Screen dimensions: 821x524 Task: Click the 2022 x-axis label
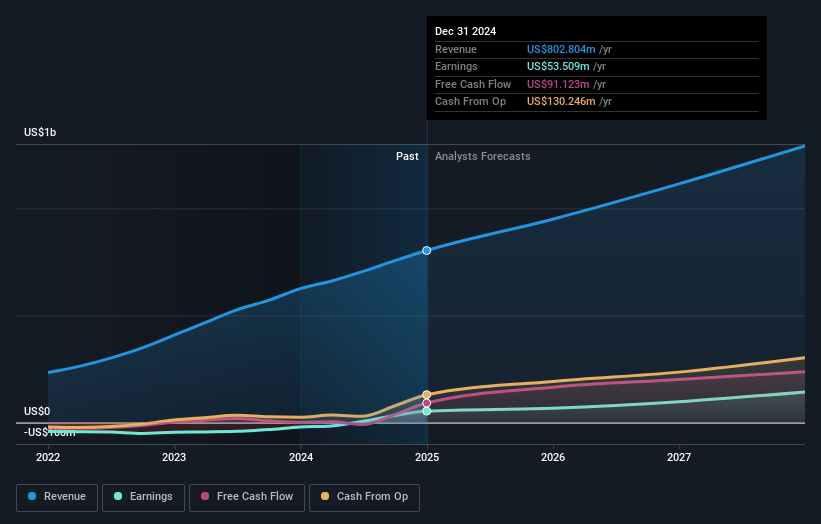[48, 458]
